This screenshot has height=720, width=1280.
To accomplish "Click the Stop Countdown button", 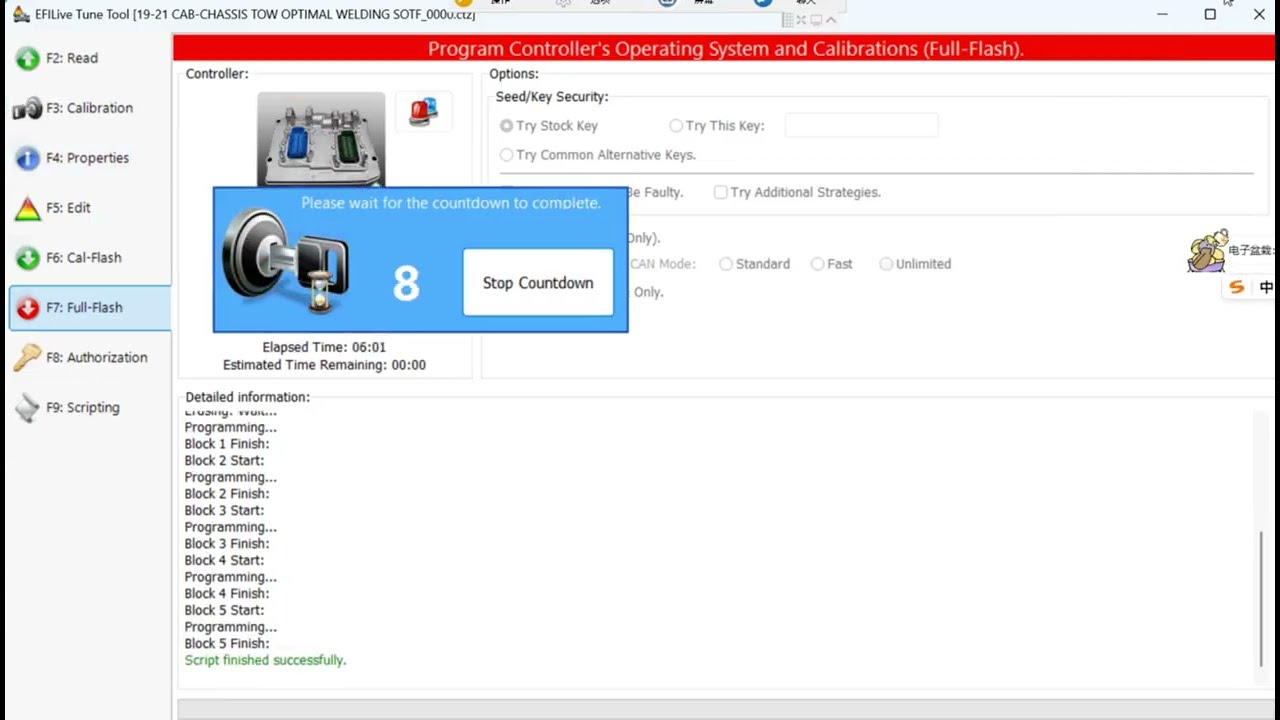I will 538,283.
